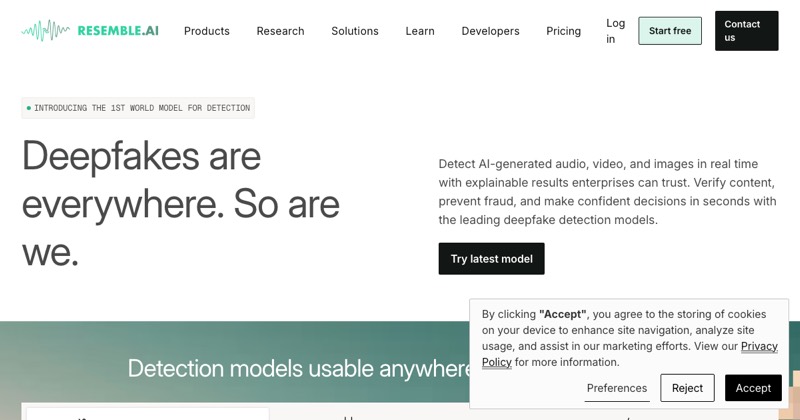Open the Developers menu

pyautogui.click(x=490, y=31)
